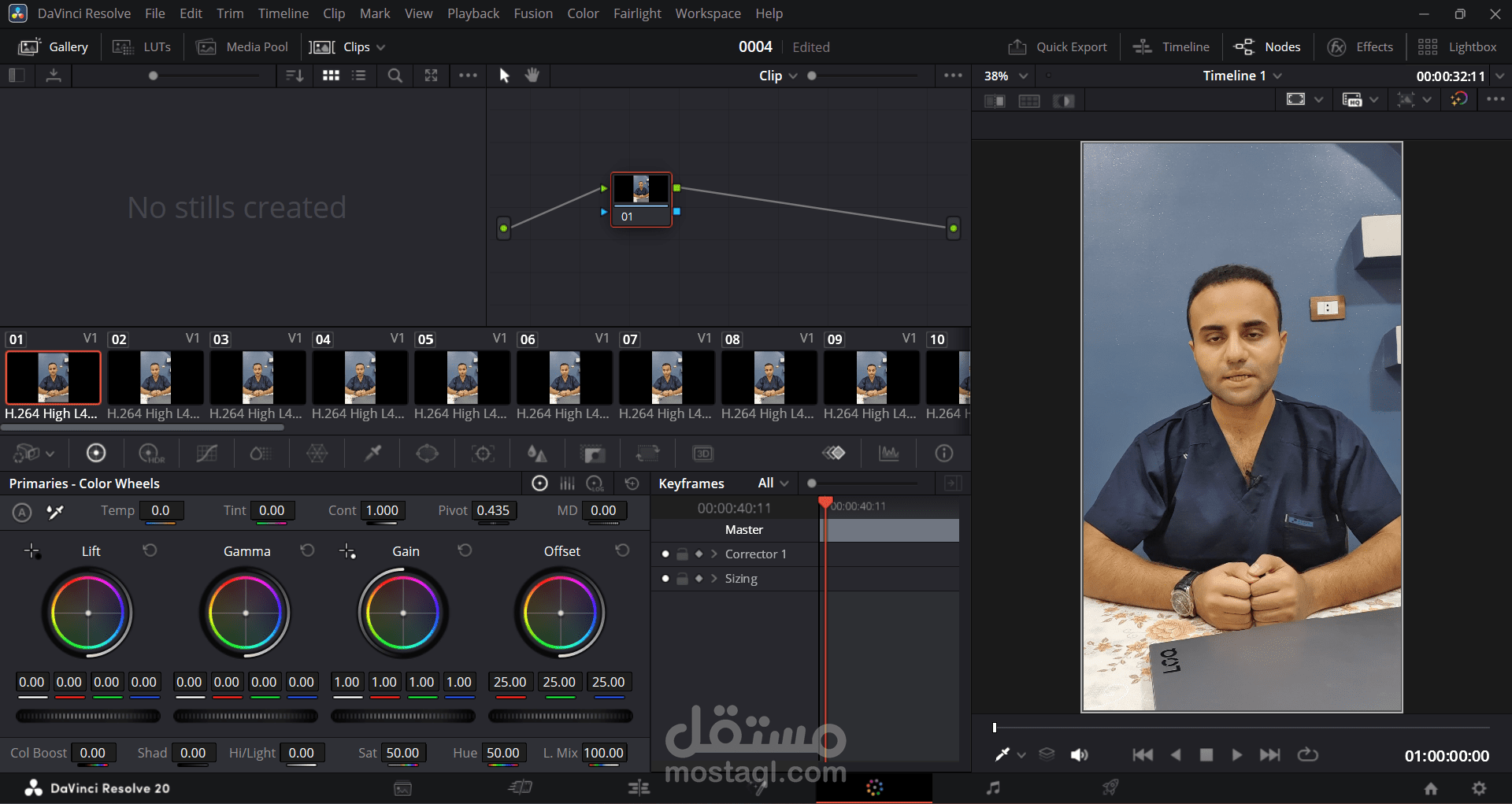The width and height of the screenshot is (1512, 804).
Task: Open the Fairlight menu
Action: coord(637,13)
